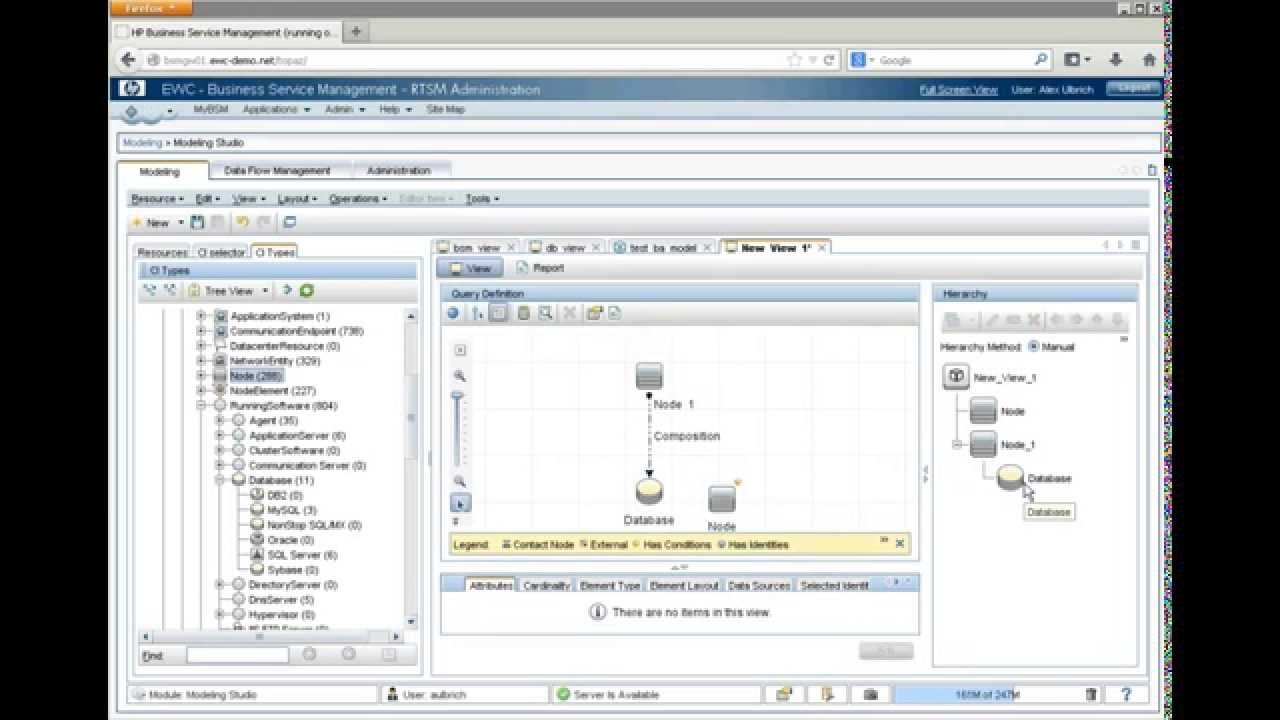Click the export document icon in Query toolbar
Image resolution: width=1280 pixels, height=720 pixels.
coord(614,313)
